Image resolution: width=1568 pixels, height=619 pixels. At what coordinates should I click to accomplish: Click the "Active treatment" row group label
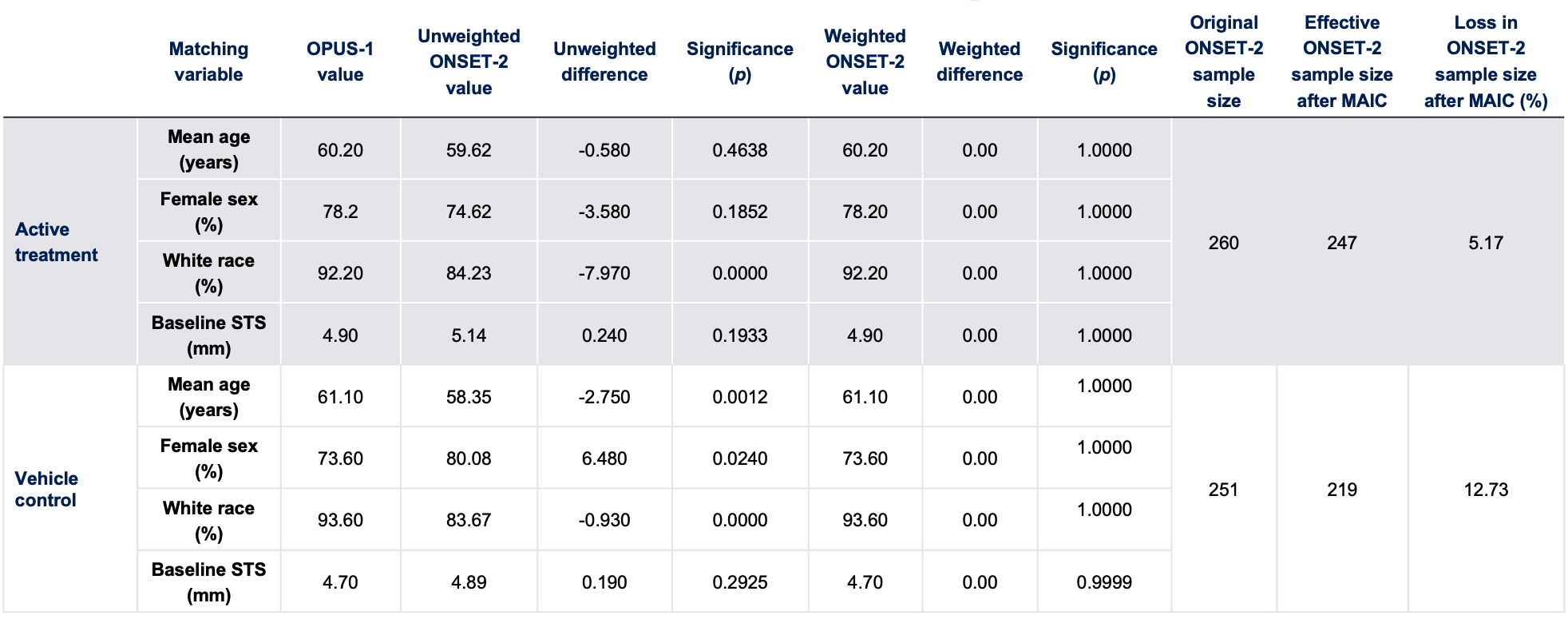pos(56,242)
